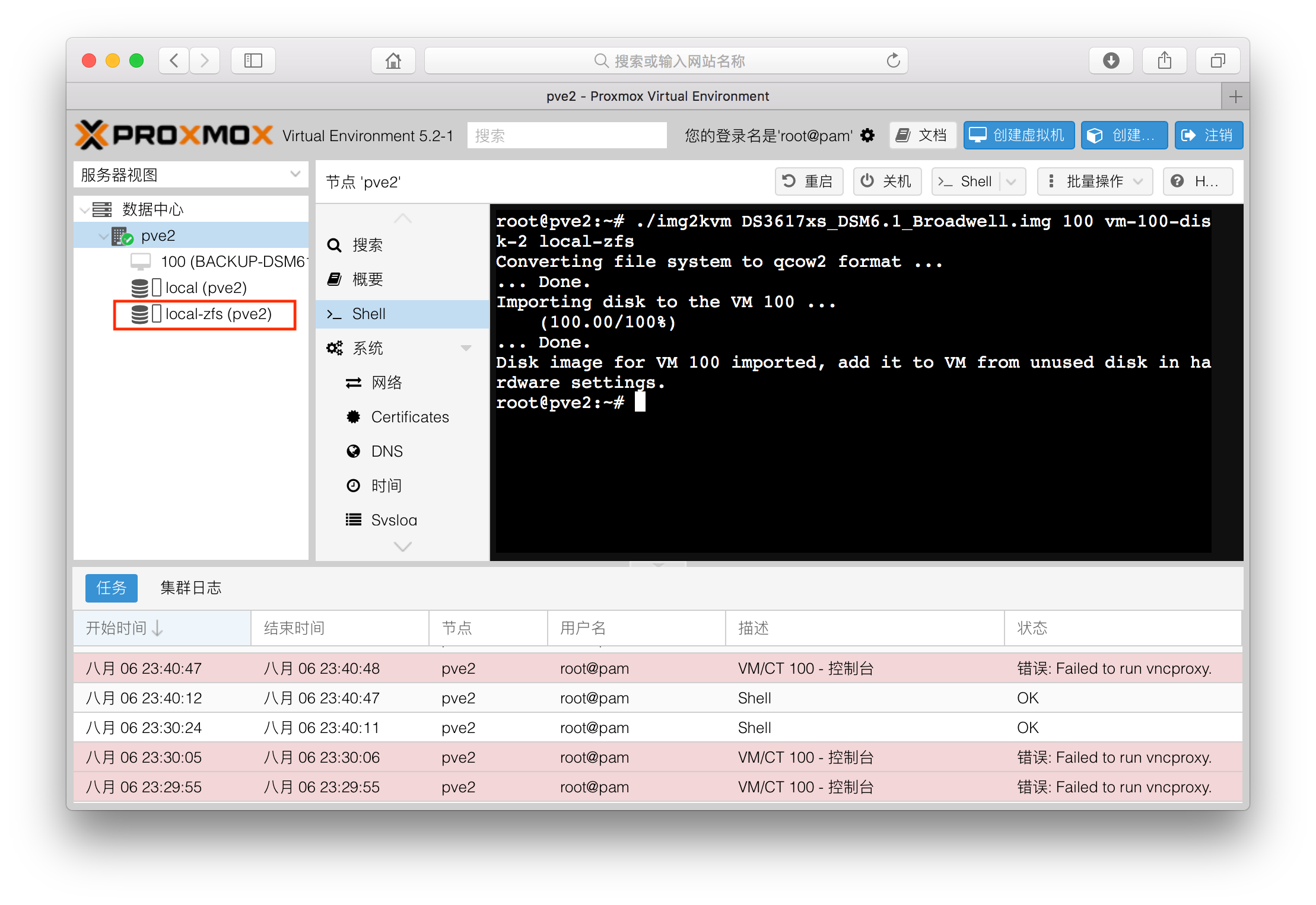The height and width of the screenshot is (905, 1316).
Task: Open the DNS menu item
Action: [402, 451]
